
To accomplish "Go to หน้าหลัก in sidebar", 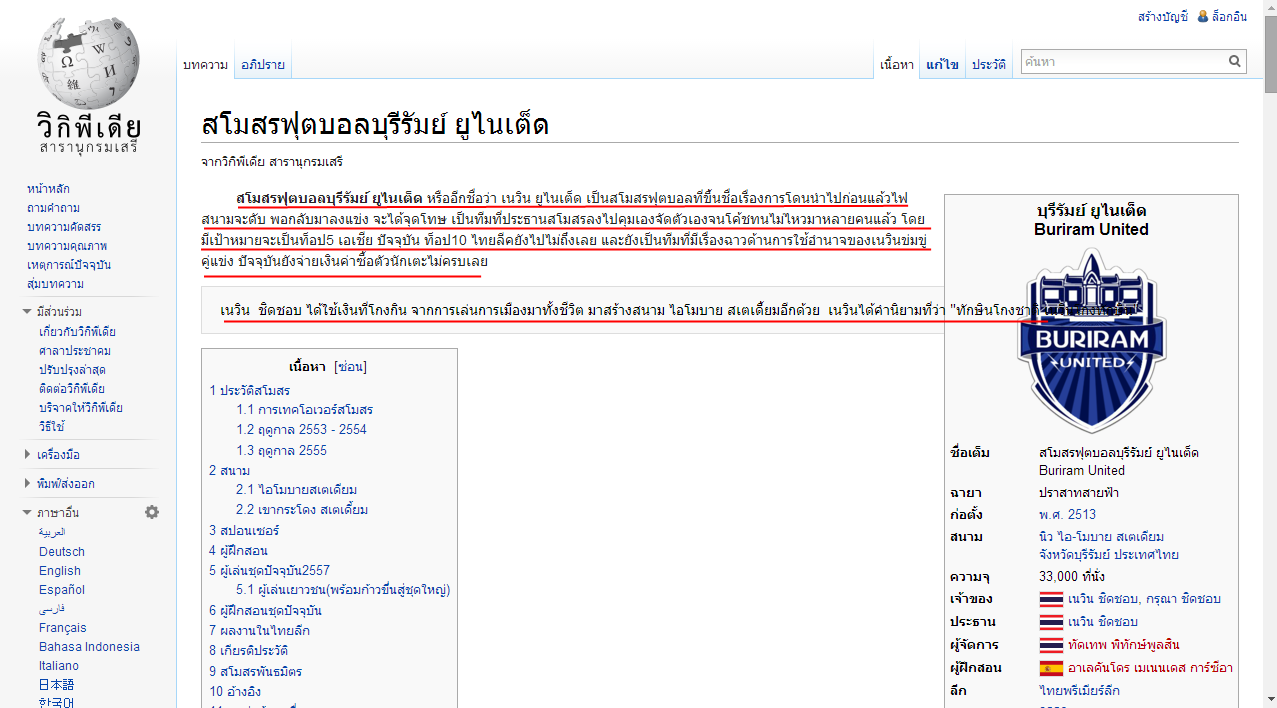I will [48, 189].
